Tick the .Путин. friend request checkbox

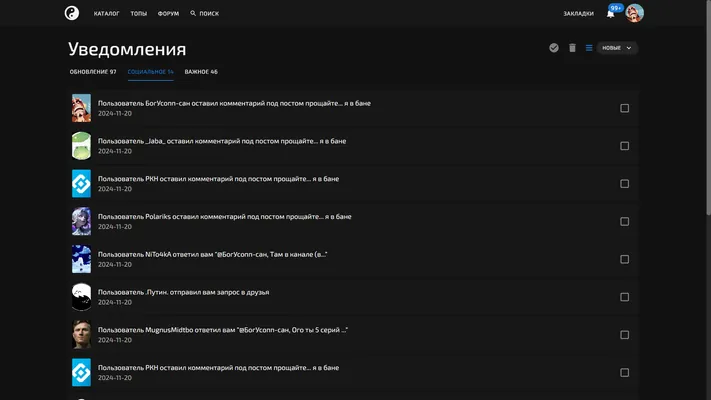[x=624, y=297]
